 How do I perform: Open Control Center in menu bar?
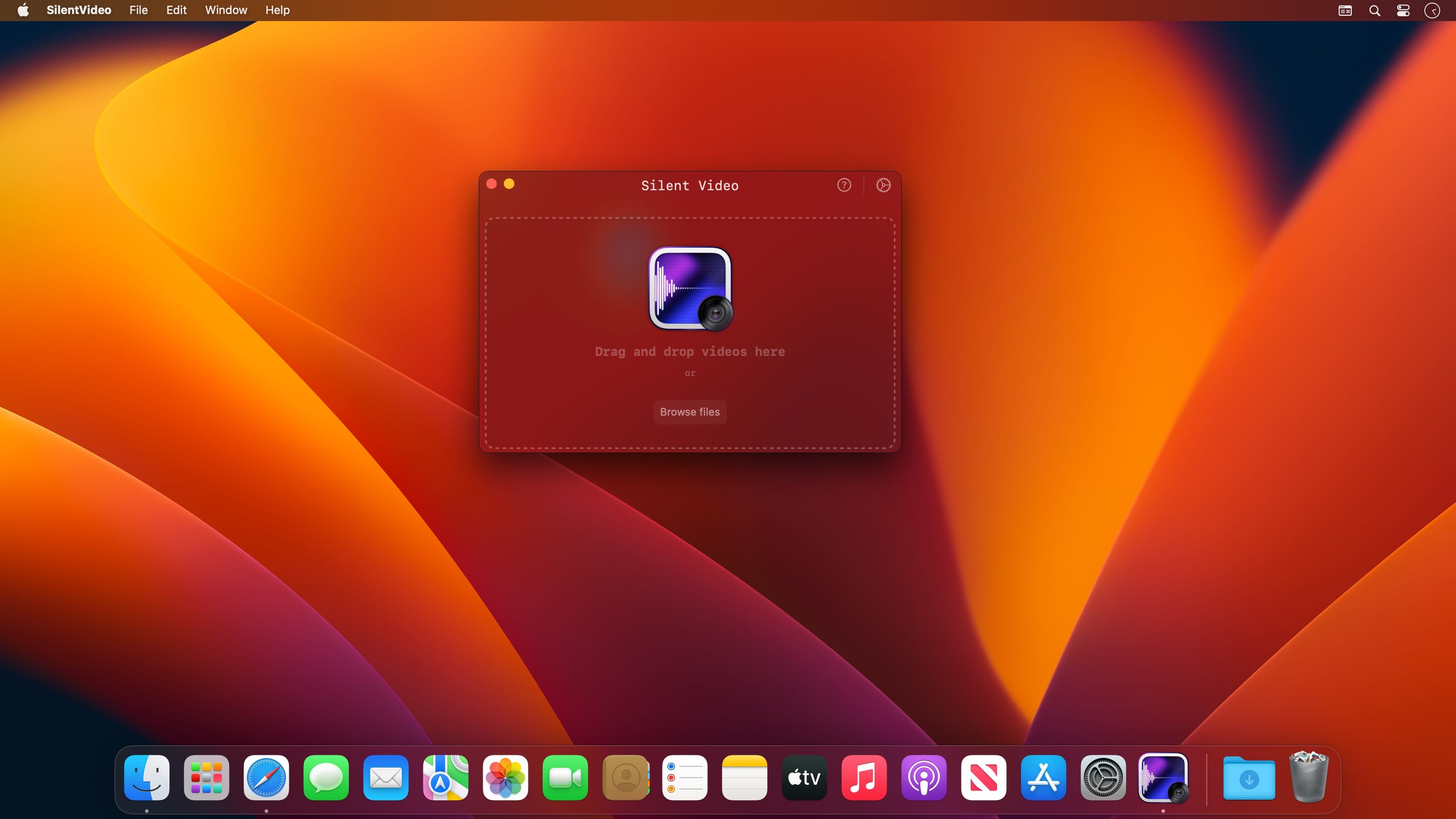click(1403, 11)
